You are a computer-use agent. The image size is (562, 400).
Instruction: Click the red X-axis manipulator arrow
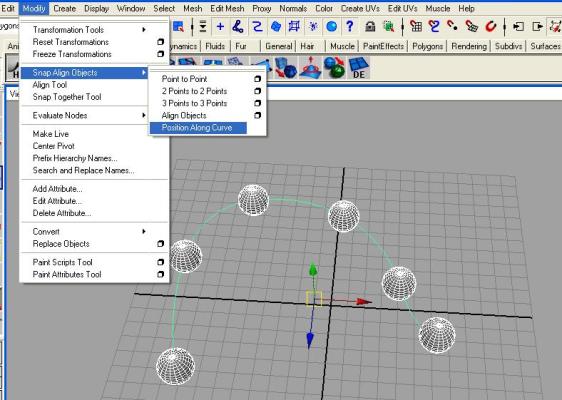(365, 301)
